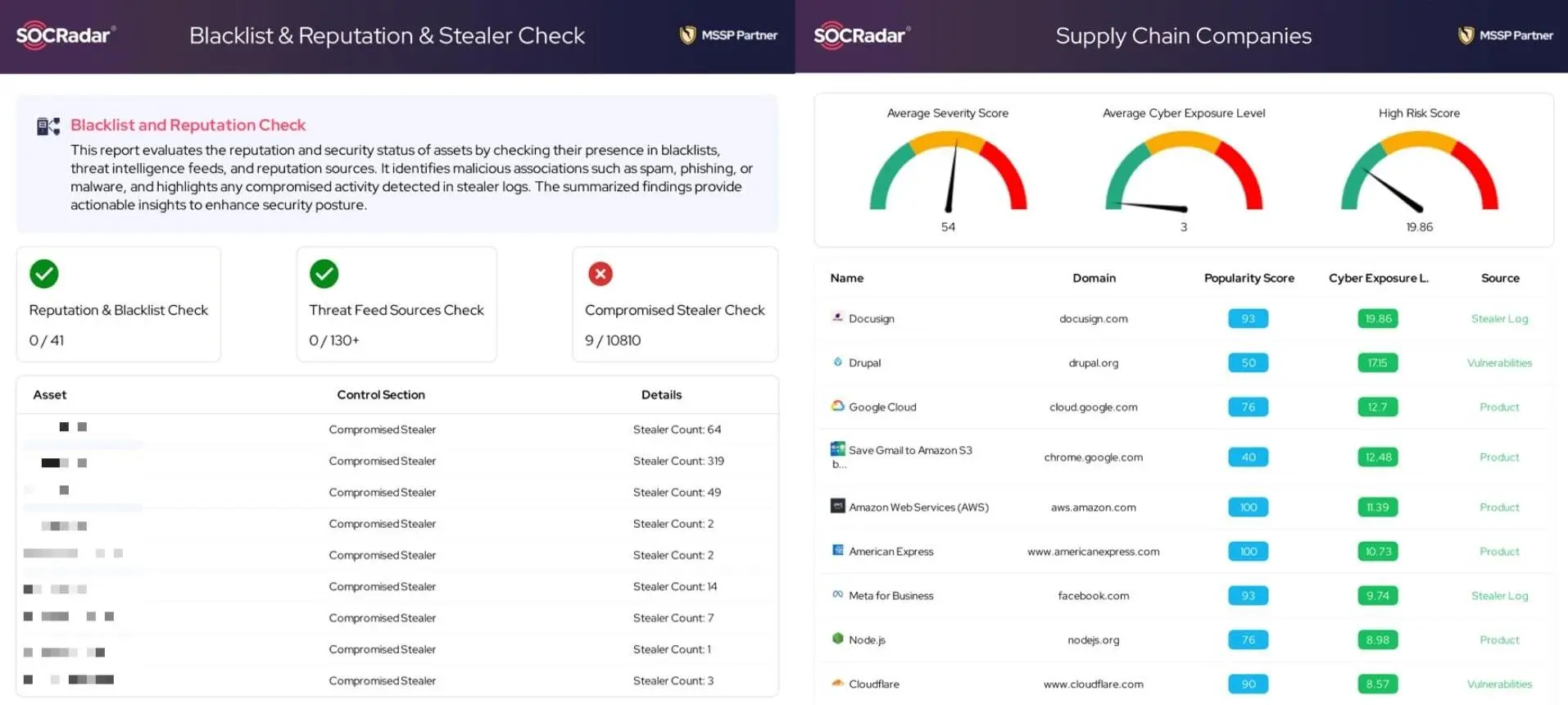Click the SOCRadar logo in the Blacklist report header
The height and width of the screenshot is (705, 1568).
click(x=66, y=35)
